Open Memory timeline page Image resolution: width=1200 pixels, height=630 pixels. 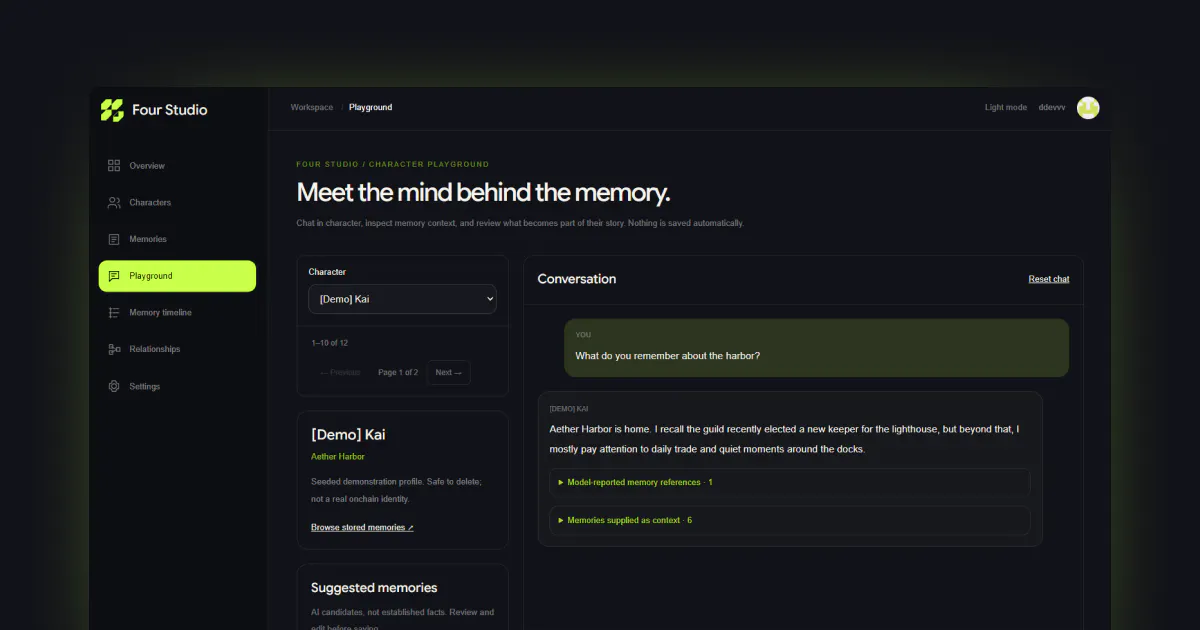click(x=177, y=313)
